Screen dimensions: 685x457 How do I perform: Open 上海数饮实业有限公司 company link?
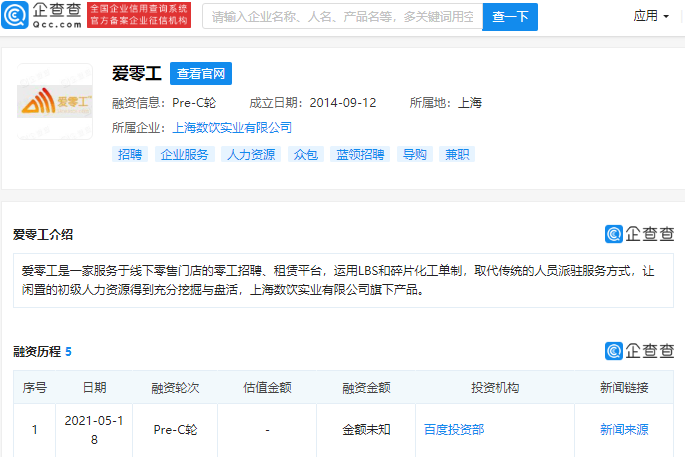tap(232, 128)
